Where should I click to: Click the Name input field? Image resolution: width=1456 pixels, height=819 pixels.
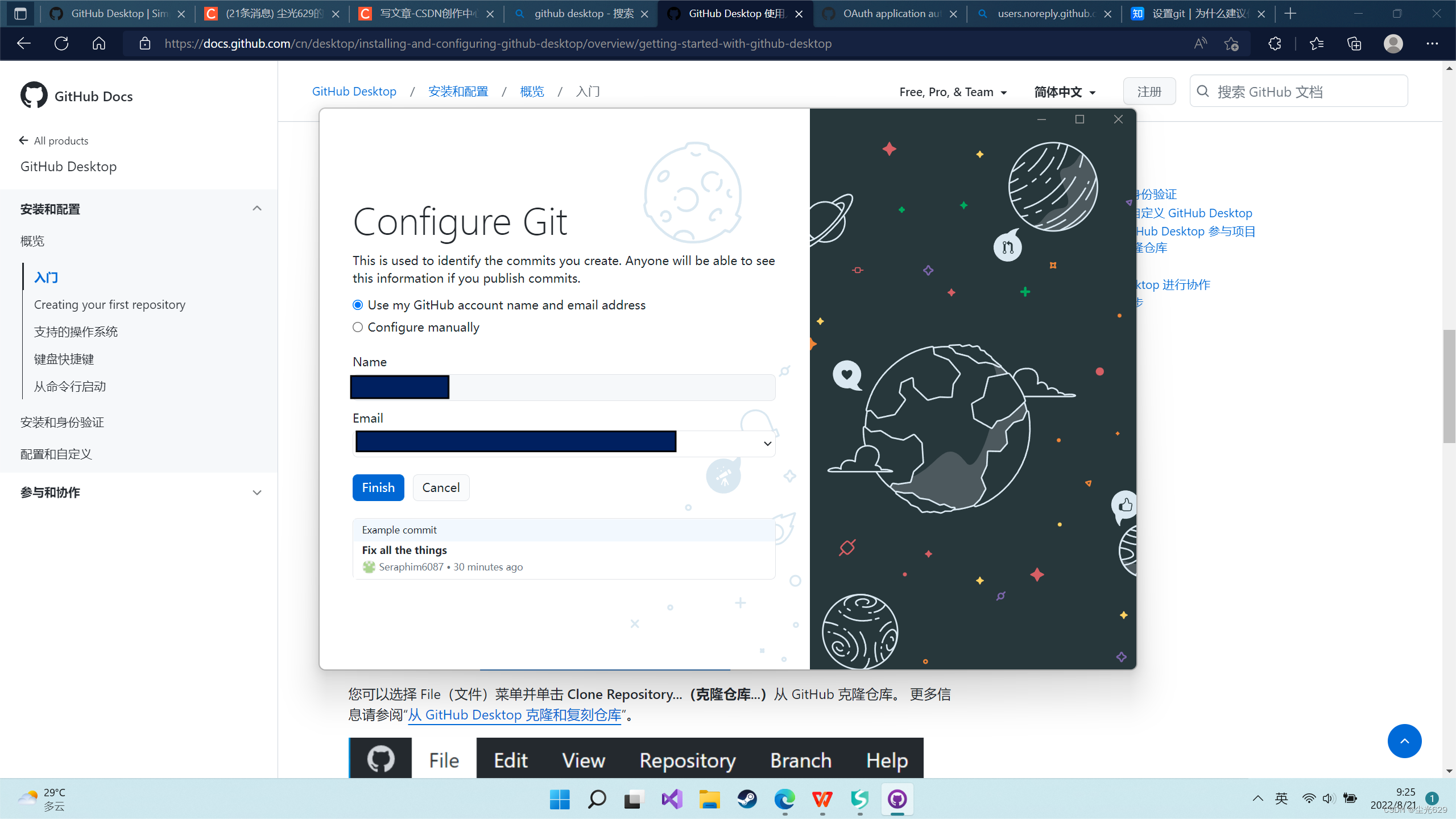click(563, 387)
